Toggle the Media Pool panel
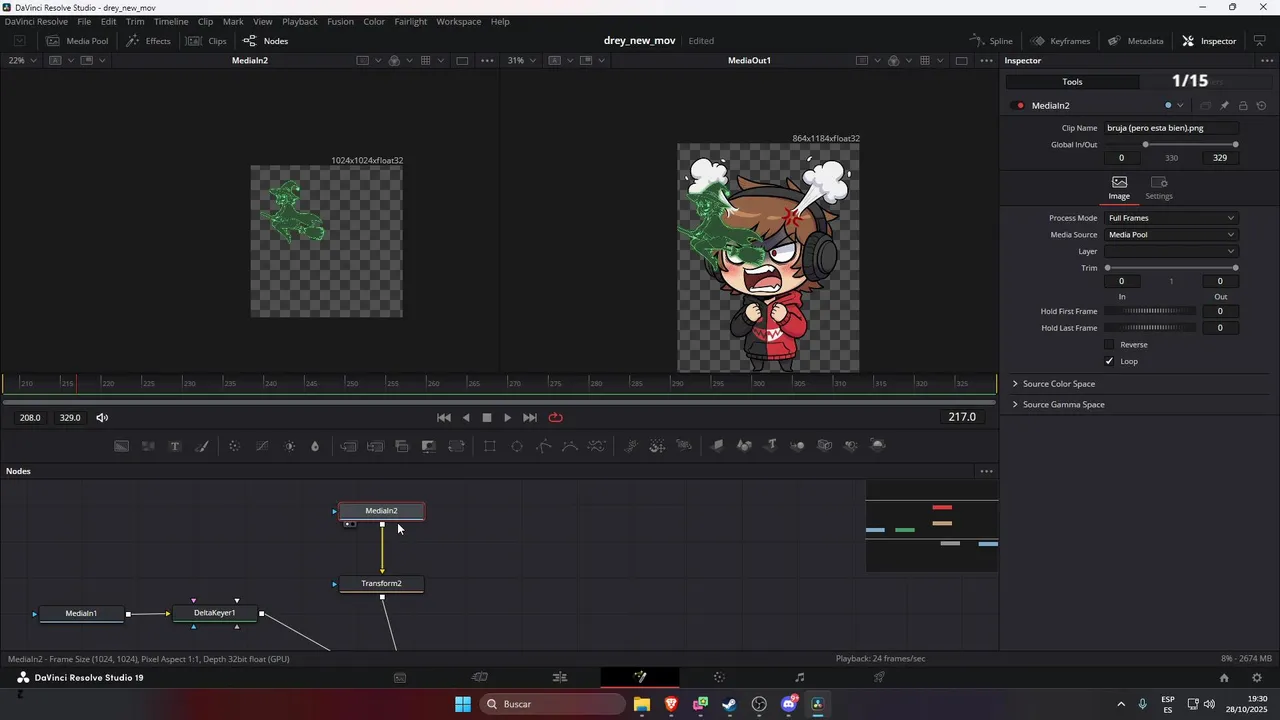 tap(76, 41)
